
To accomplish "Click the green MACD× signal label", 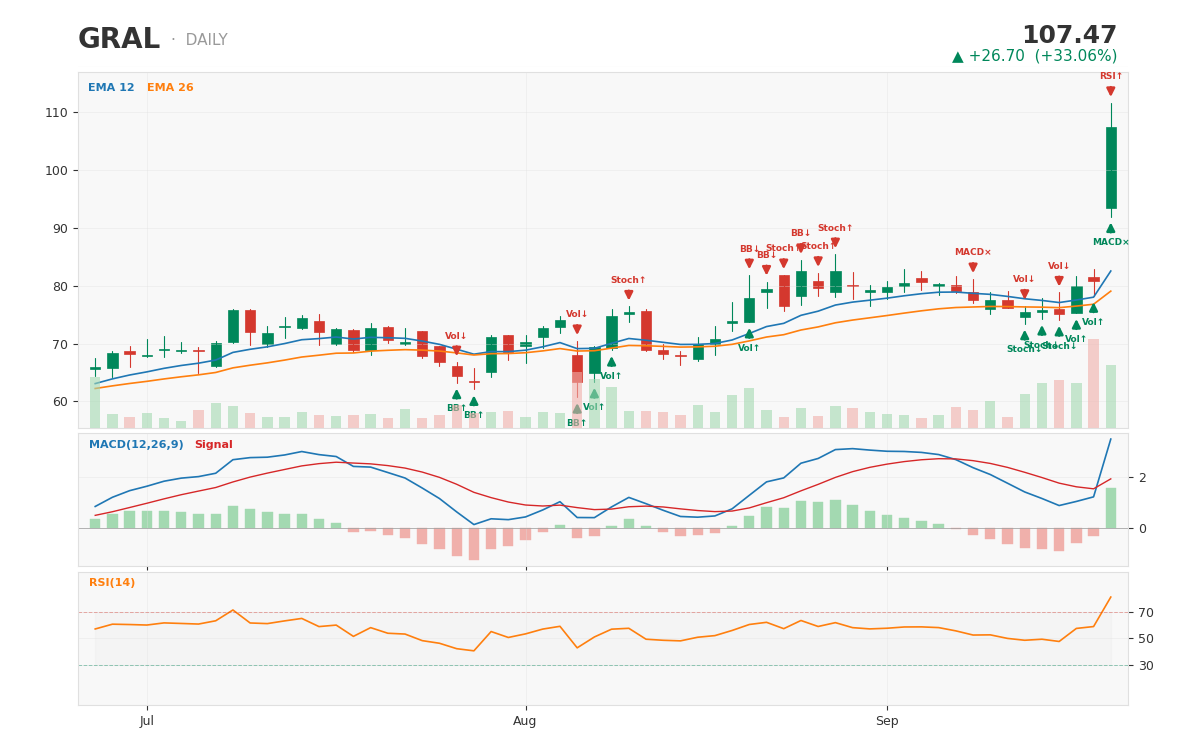I will click(x=1111, y=242).
